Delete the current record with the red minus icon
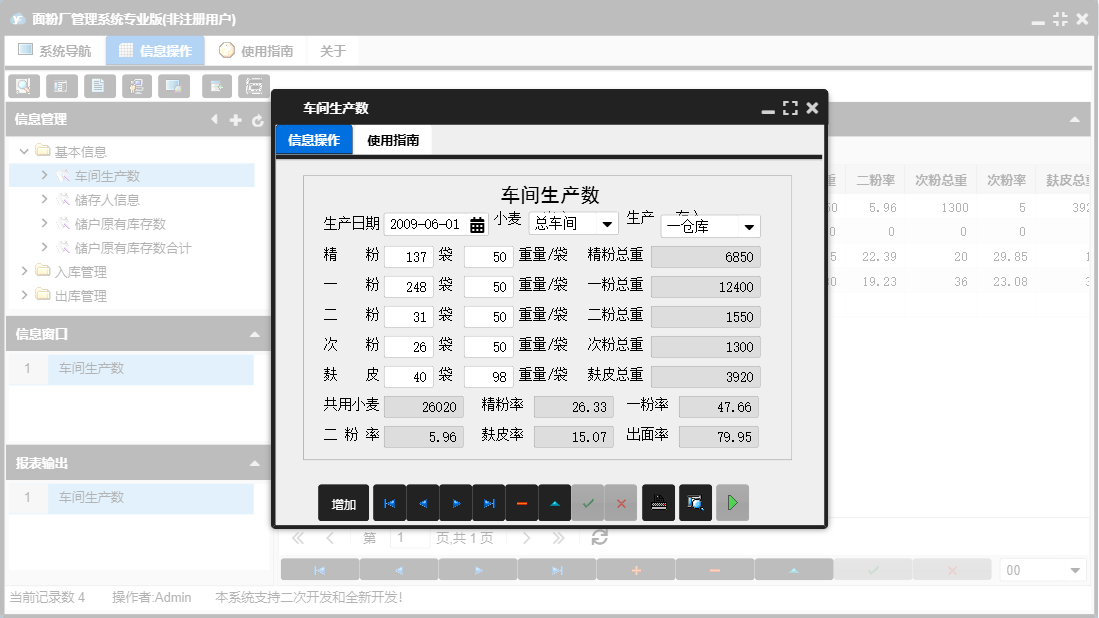The height and width of the screenshot is (618, 1099). pyautogui.click(x=521, y=503)
